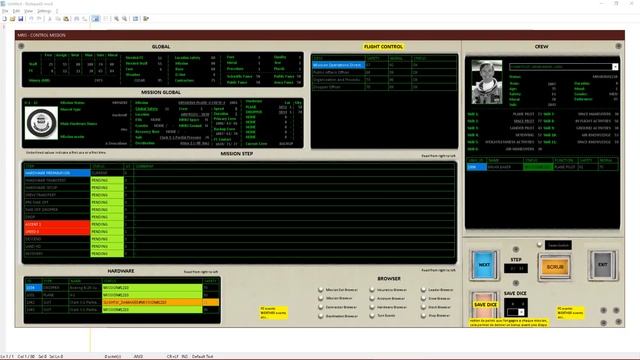Click the Default Text status bar entry

203,356
